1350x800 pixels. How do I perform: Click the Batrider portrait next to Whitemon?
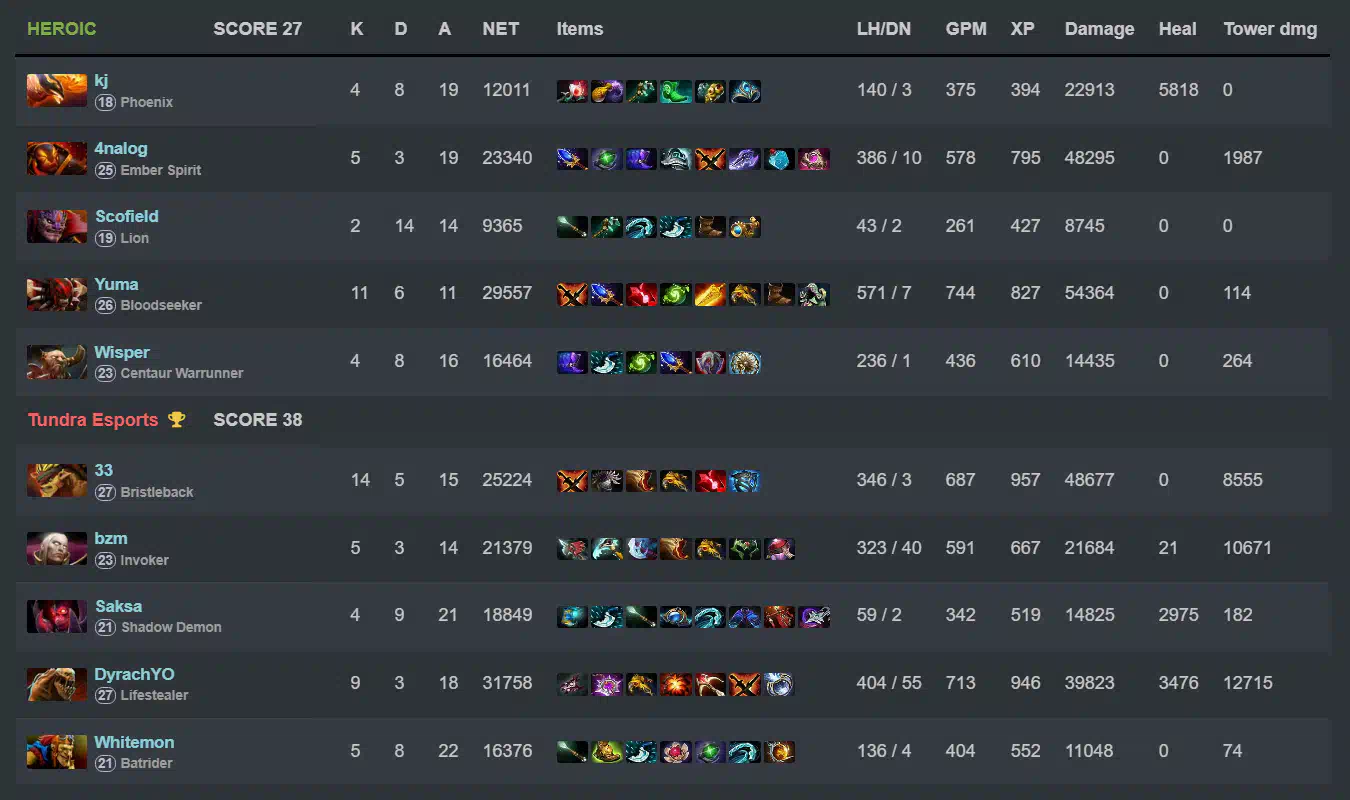[56, 752]
